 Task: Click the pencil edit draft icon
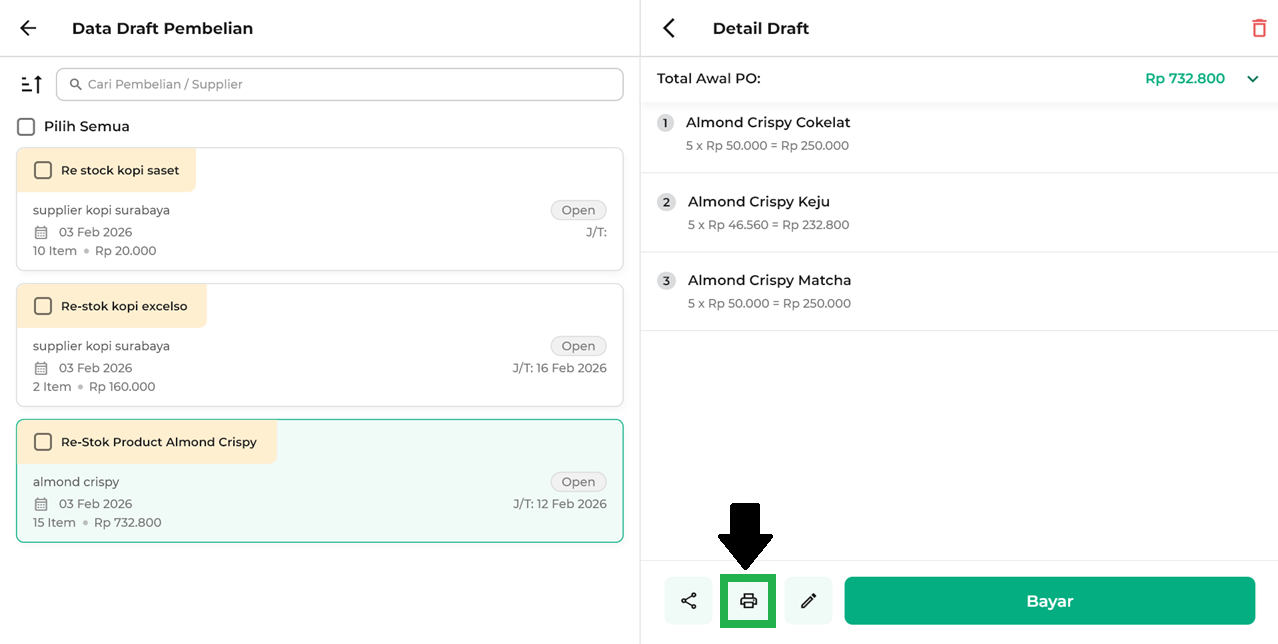click(808, 601)
